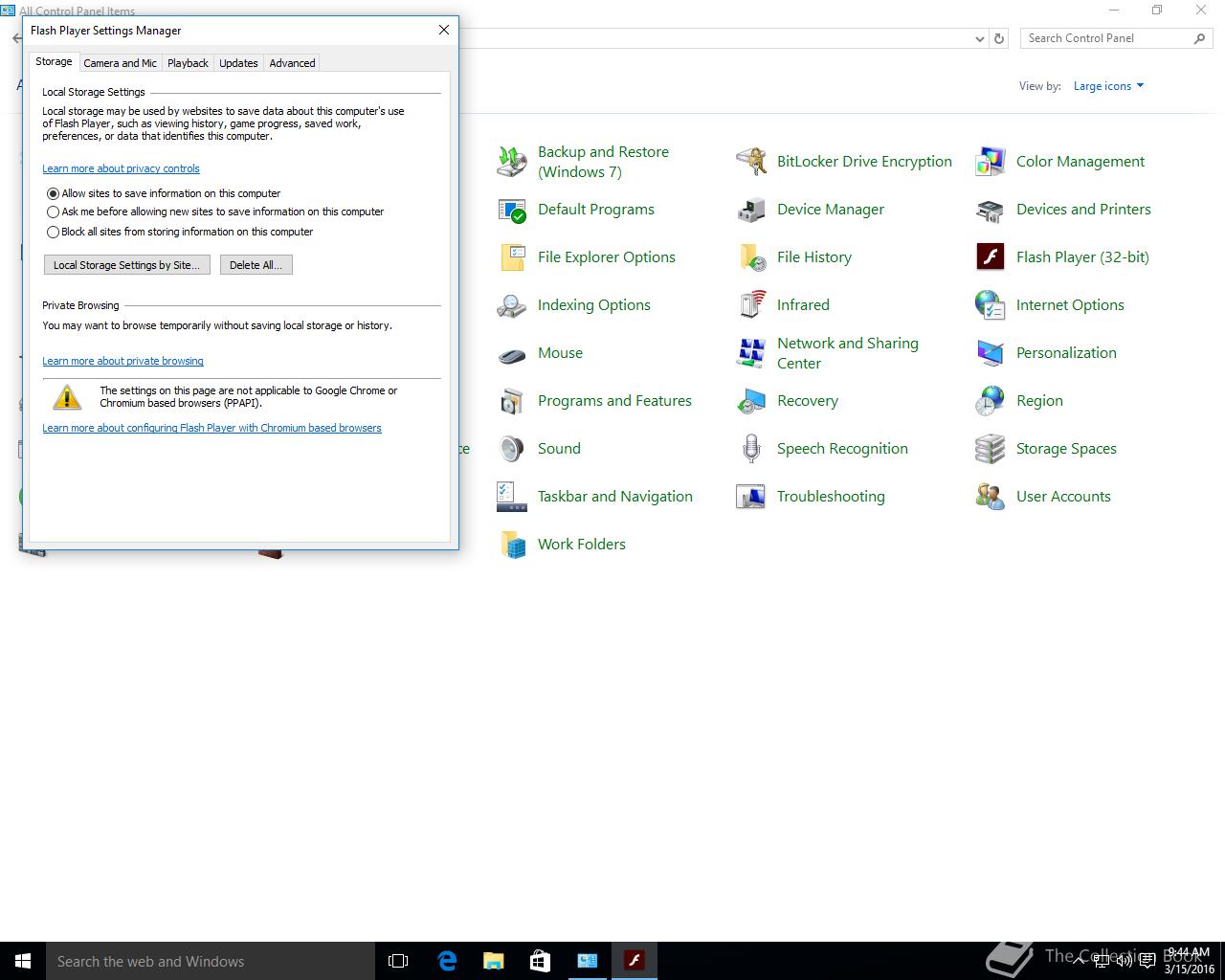Screen dimensions: 1225x980
Task: Click the Search the web and Windows box
Action: [211, 961]
